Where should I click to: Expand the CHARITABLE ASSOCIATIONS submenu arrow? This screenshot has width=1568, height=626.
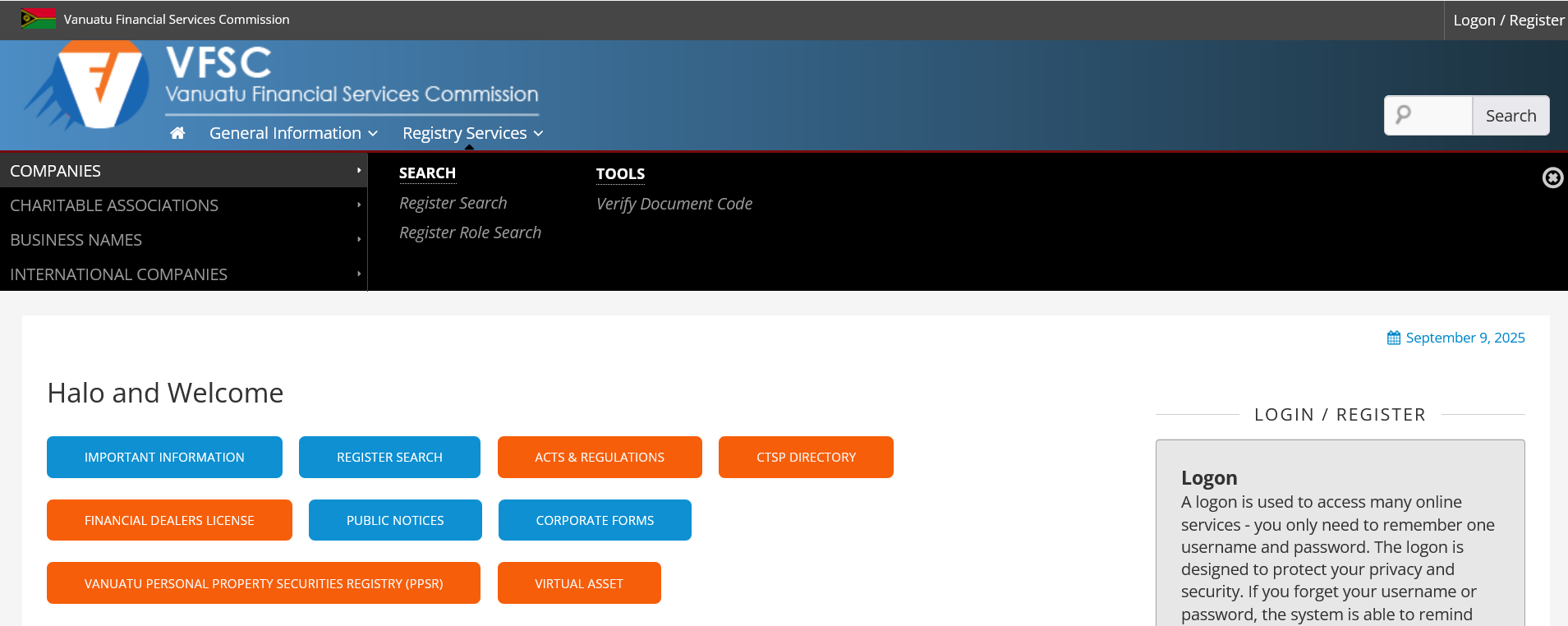point(359,205)
